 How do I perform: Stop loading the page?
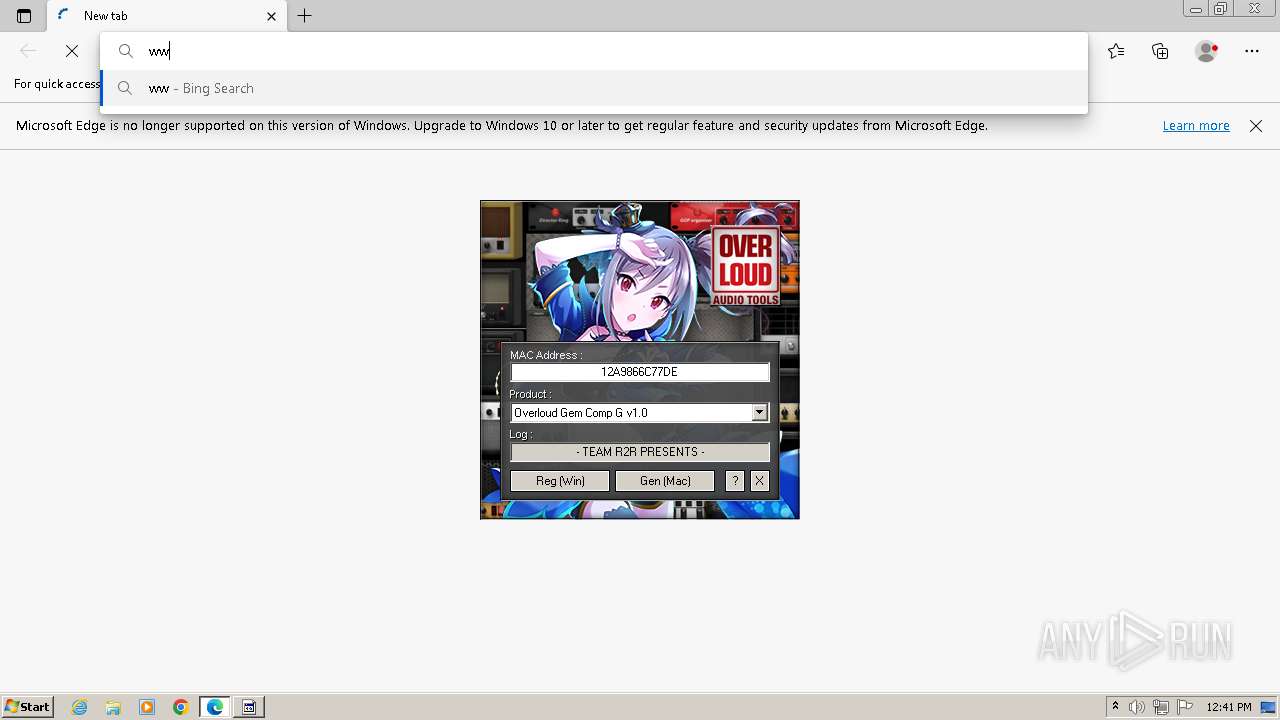coord(72,51)
